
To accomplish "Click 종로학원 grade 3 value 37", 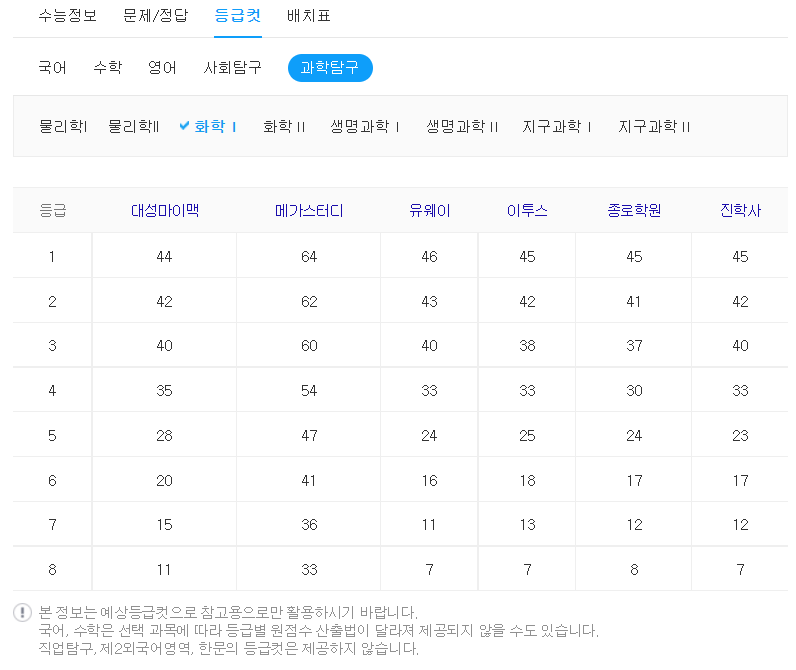I will coord(634,346).
